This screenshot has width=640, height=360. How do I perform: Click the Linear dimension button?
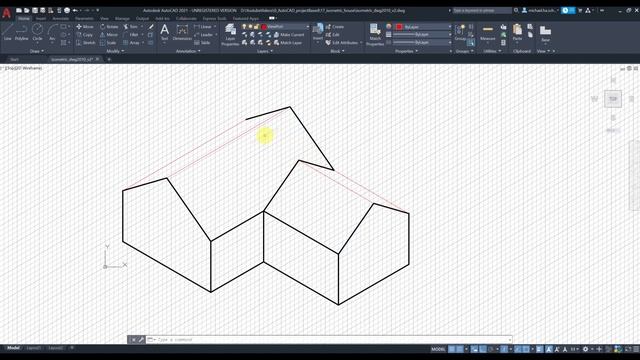[203, 27]
